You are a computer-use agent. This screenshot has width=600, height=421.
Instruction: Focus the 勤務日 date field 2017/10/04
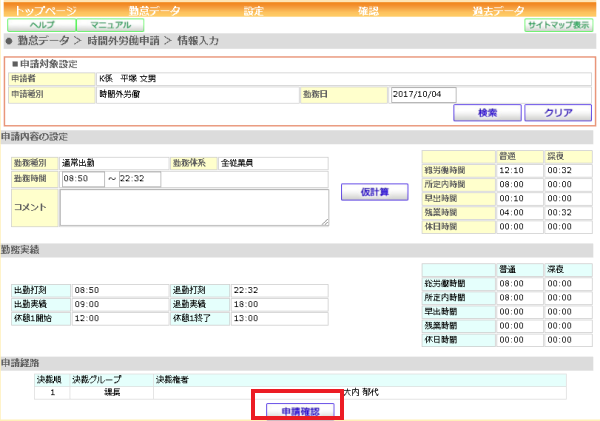(423, 95)
